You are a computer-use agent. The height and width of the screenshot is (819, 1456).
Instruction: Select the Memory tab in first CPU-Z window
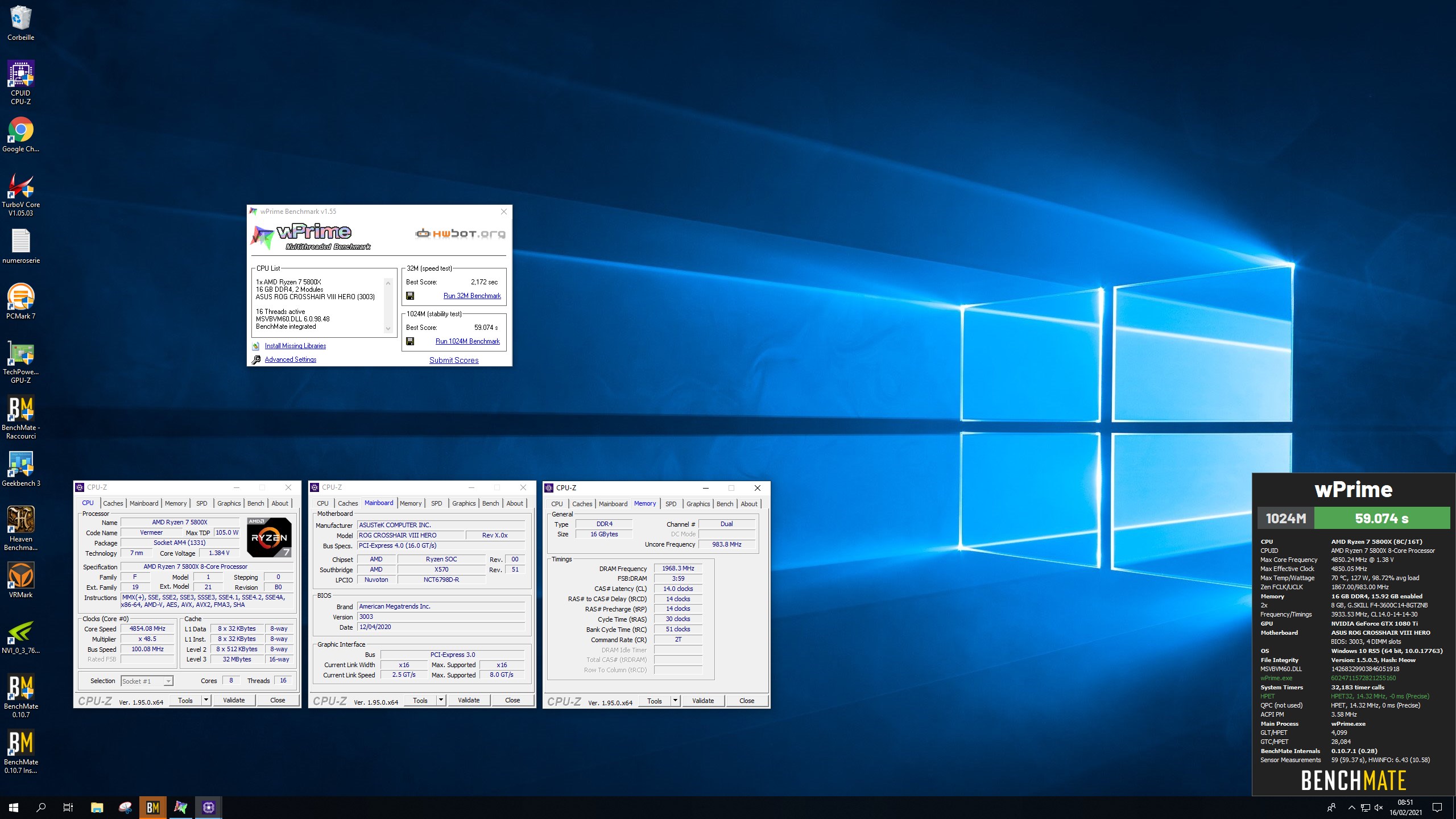pyautogui.click(x=176, y=503)
